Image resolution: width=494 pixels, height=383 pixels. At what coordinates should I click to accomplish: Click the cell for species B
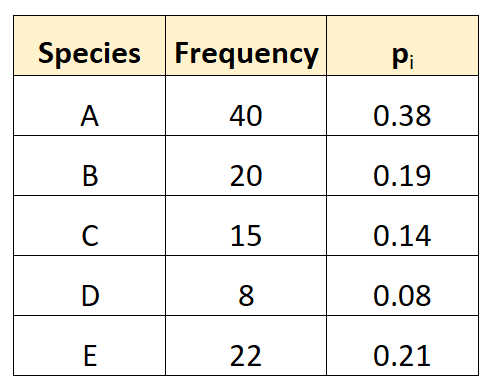(89, 166)
